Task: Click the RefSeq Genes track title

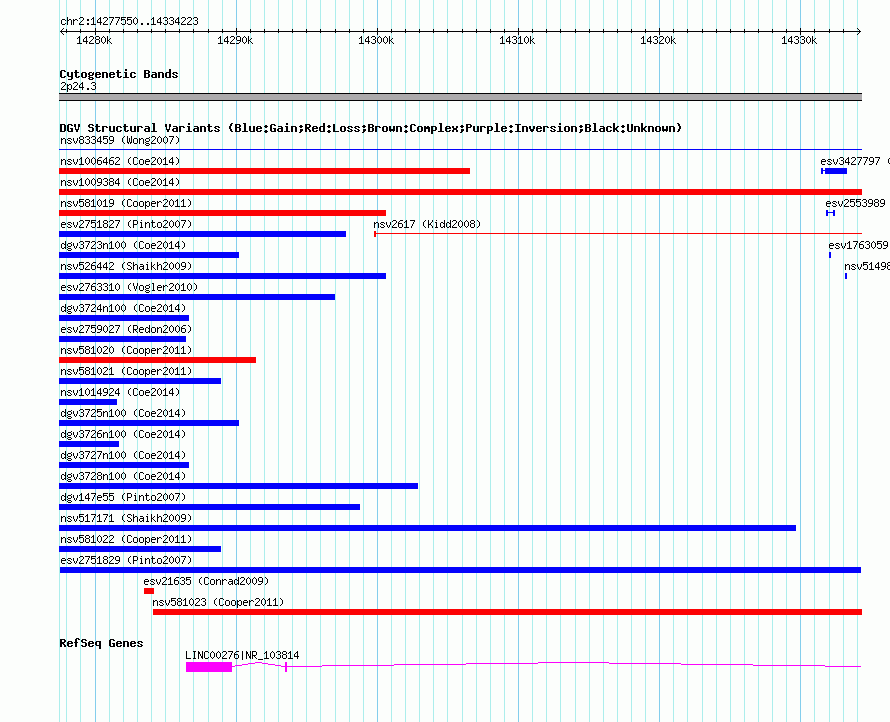Action: point(102,643)
